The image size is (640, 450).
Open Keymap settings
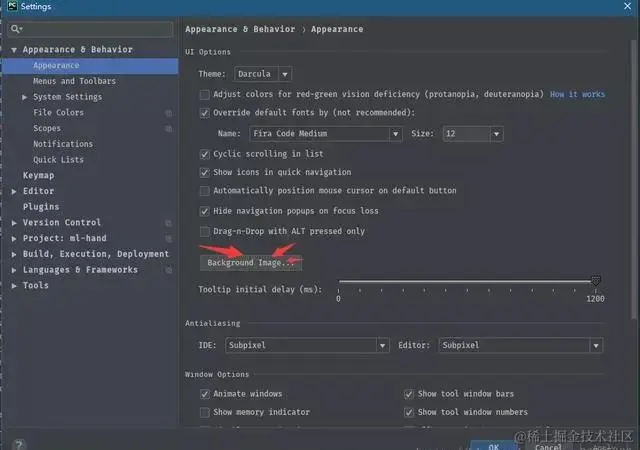38,176
